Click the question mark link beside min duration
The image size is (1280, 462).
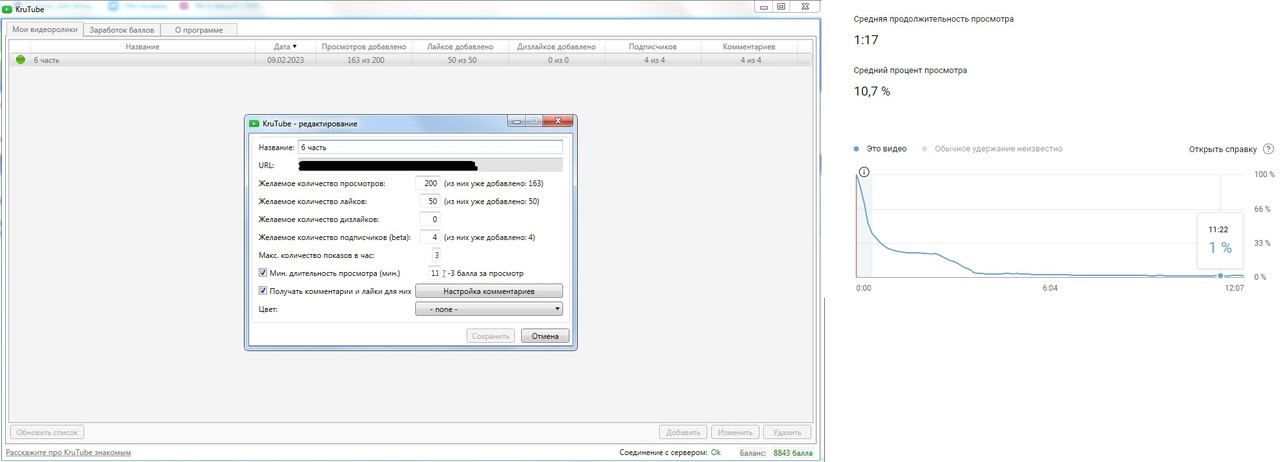pos(444,272)
